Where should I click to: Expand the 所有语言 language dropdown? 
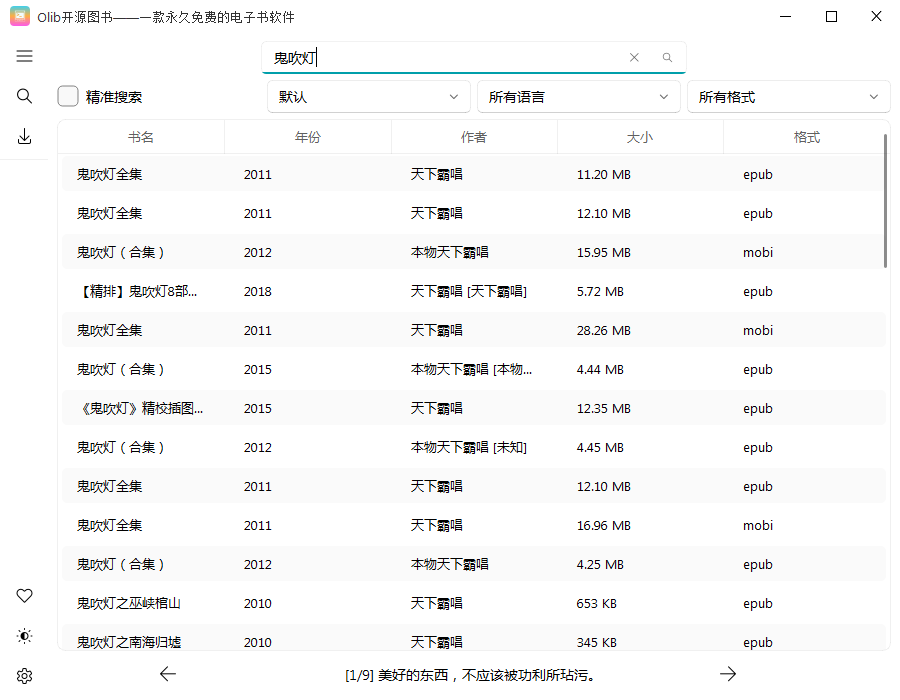578,96
